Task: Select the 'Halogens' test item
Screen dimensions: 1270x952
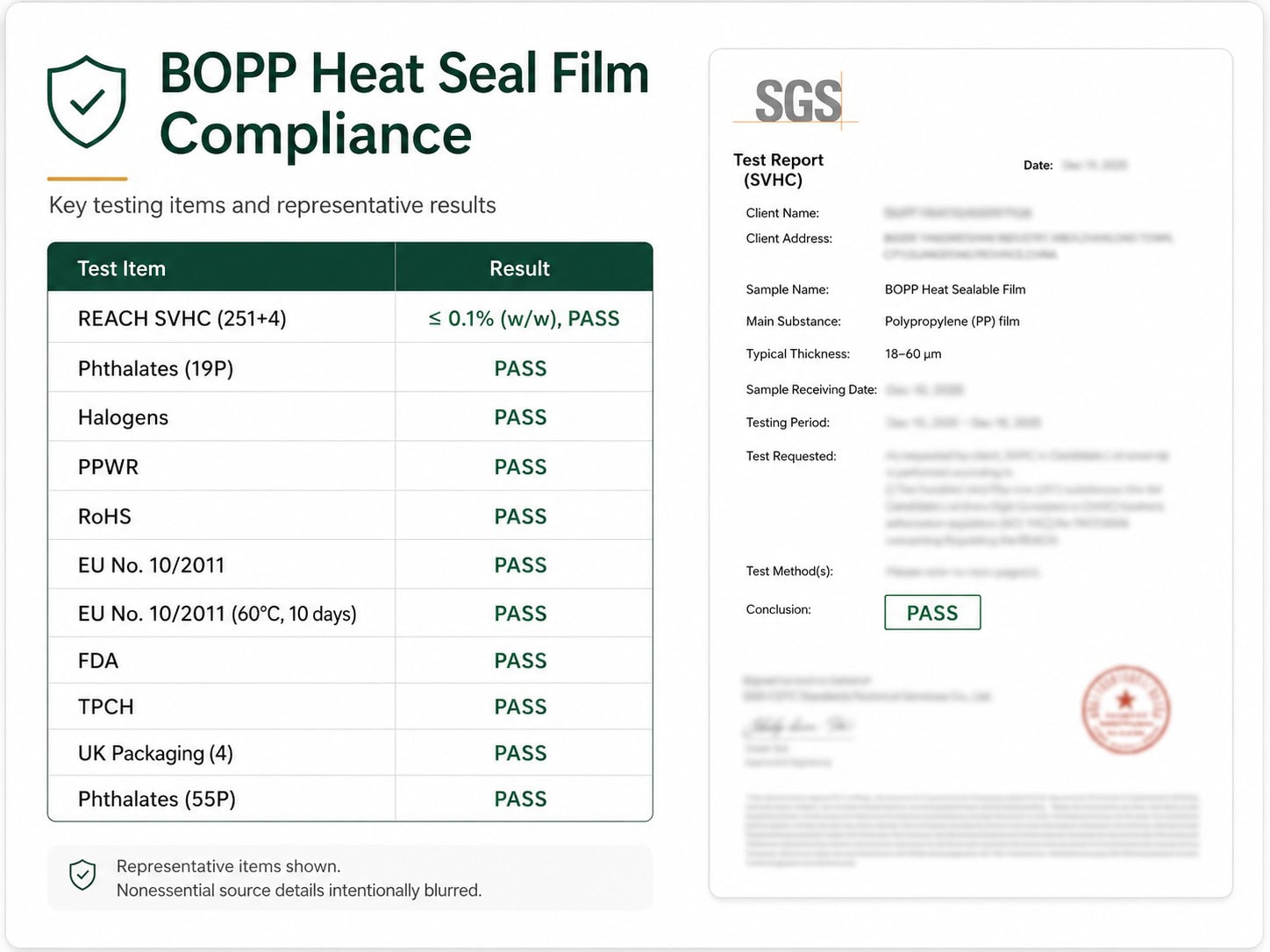Action: tap(123, 418)
